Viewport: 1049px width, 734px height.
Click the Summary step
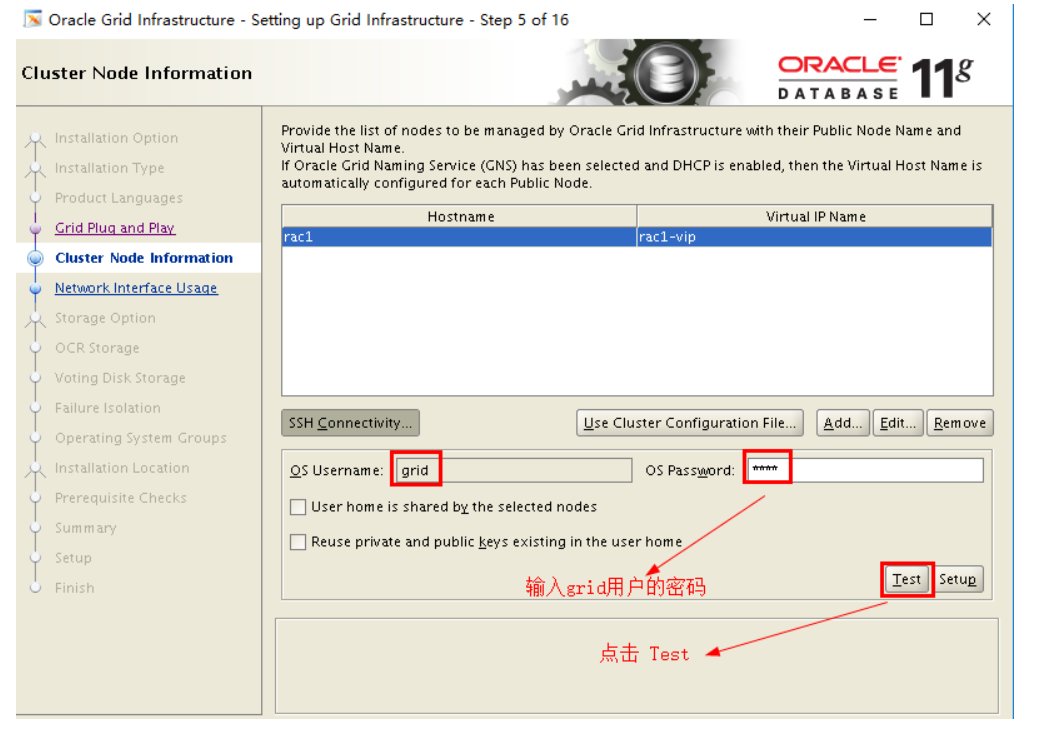[x=86, y=528]
